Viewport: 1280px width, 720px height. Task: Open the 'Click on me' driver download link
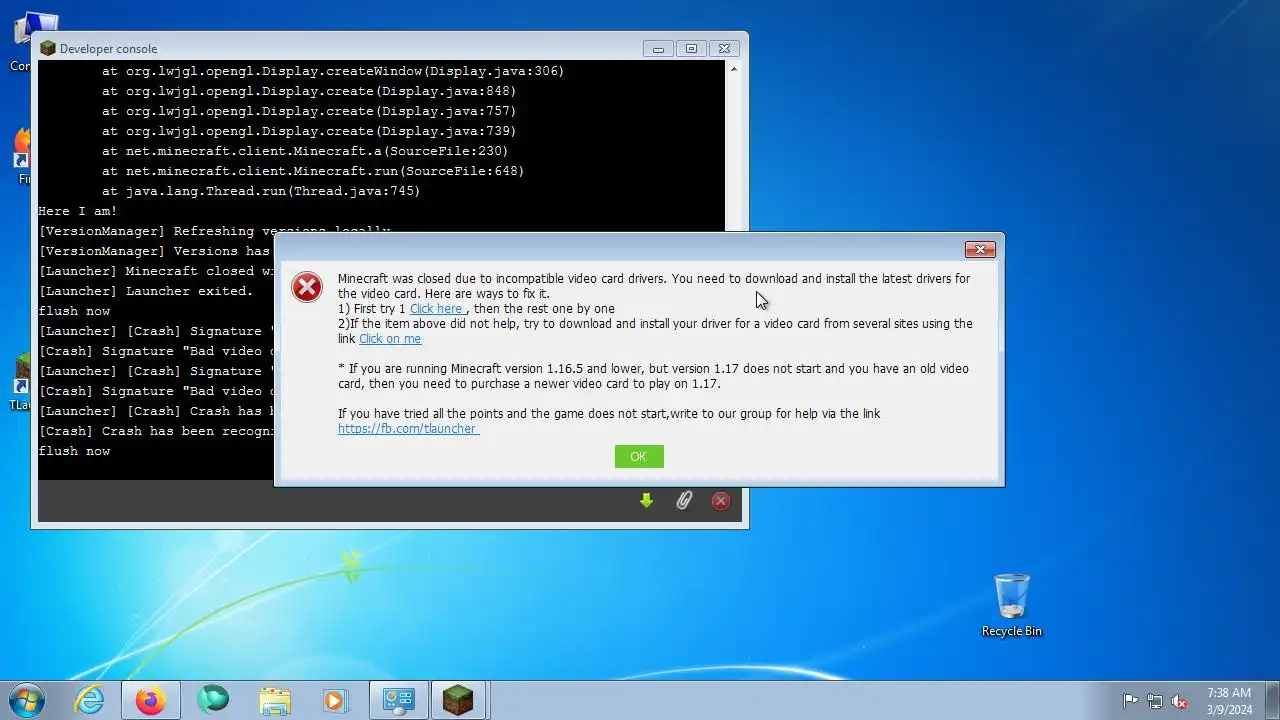click(390, 339)
